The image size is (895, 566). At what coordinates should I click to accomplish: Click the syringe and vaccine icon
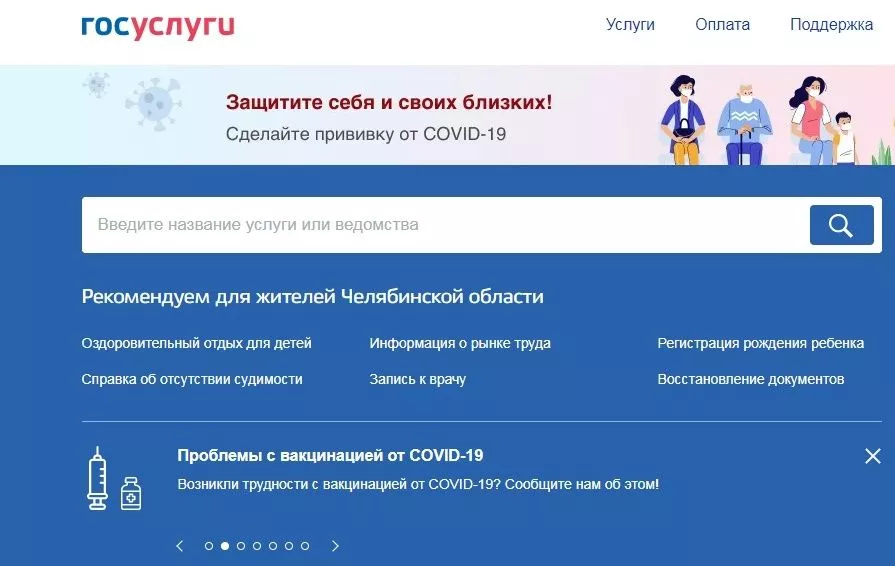coord(114,479)
